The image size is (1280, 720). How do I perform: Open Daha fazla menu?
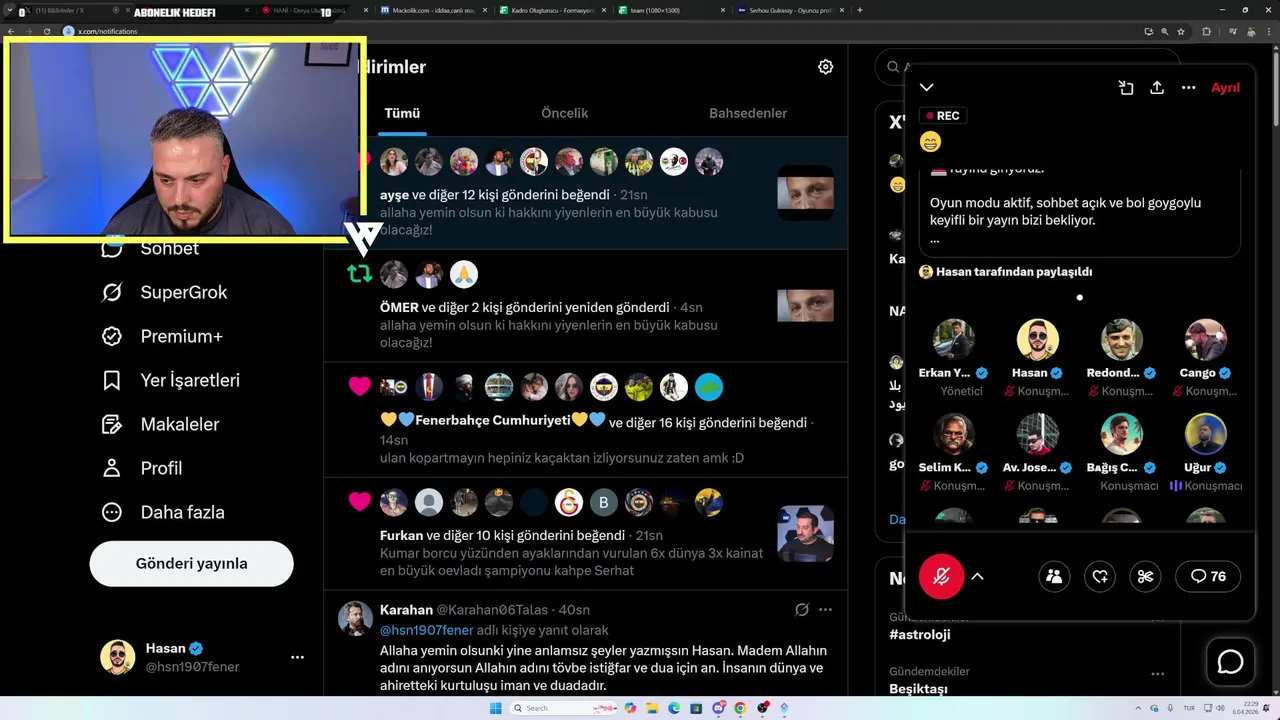click(x=163, y=512)
